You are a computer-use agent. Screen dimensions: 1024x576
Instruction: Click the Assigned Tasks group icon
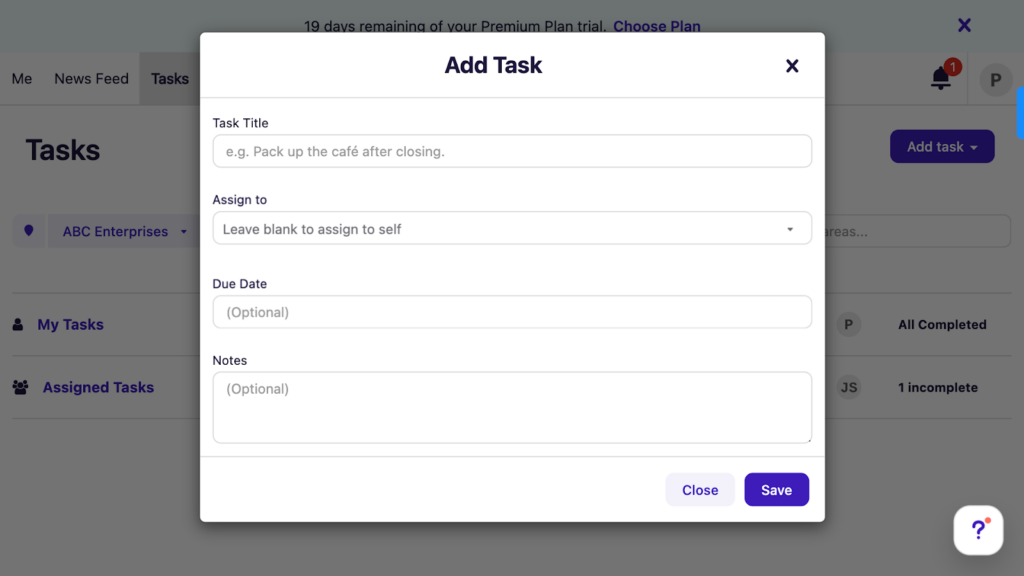(20, 388)
